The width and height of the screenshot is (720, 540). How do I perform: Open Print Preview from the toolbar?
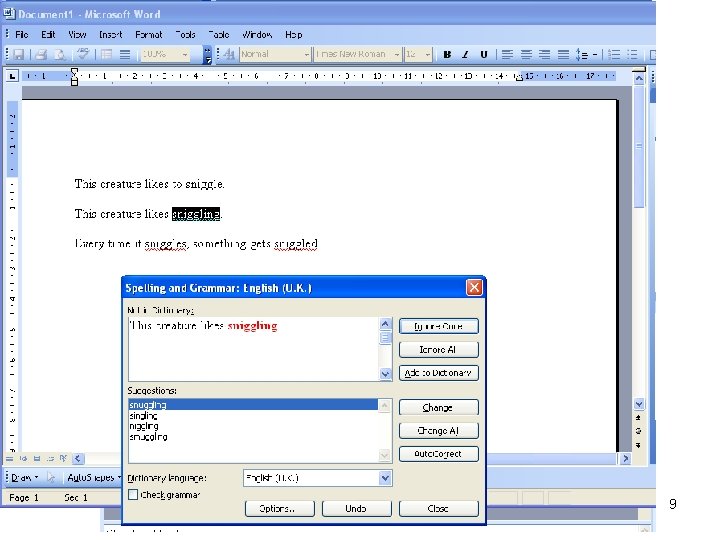pos(59,54)
